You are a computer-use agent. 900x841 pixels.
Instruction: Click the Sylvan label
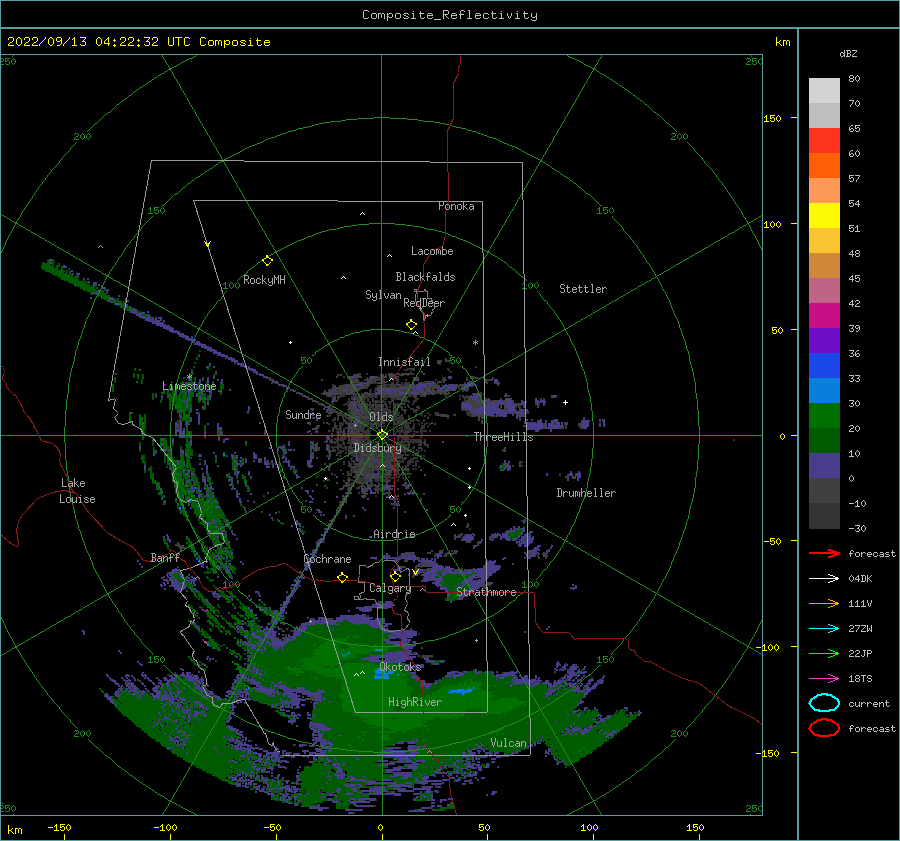click(383, 295)
